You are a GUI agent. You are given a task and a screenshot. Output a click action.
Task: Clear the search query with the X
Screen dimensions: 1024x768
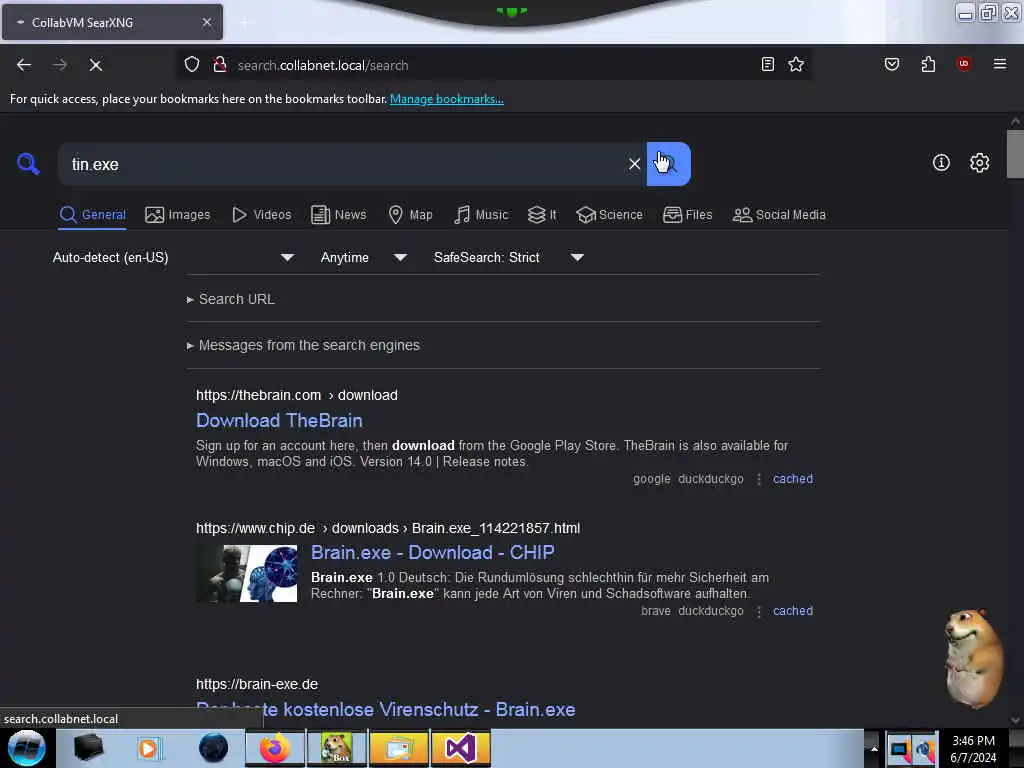634,164
